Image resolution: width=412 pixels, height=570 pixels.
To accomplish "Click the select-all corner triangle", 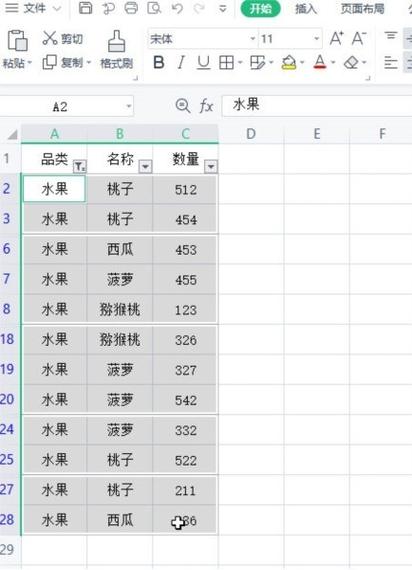I will coord(12,135).
